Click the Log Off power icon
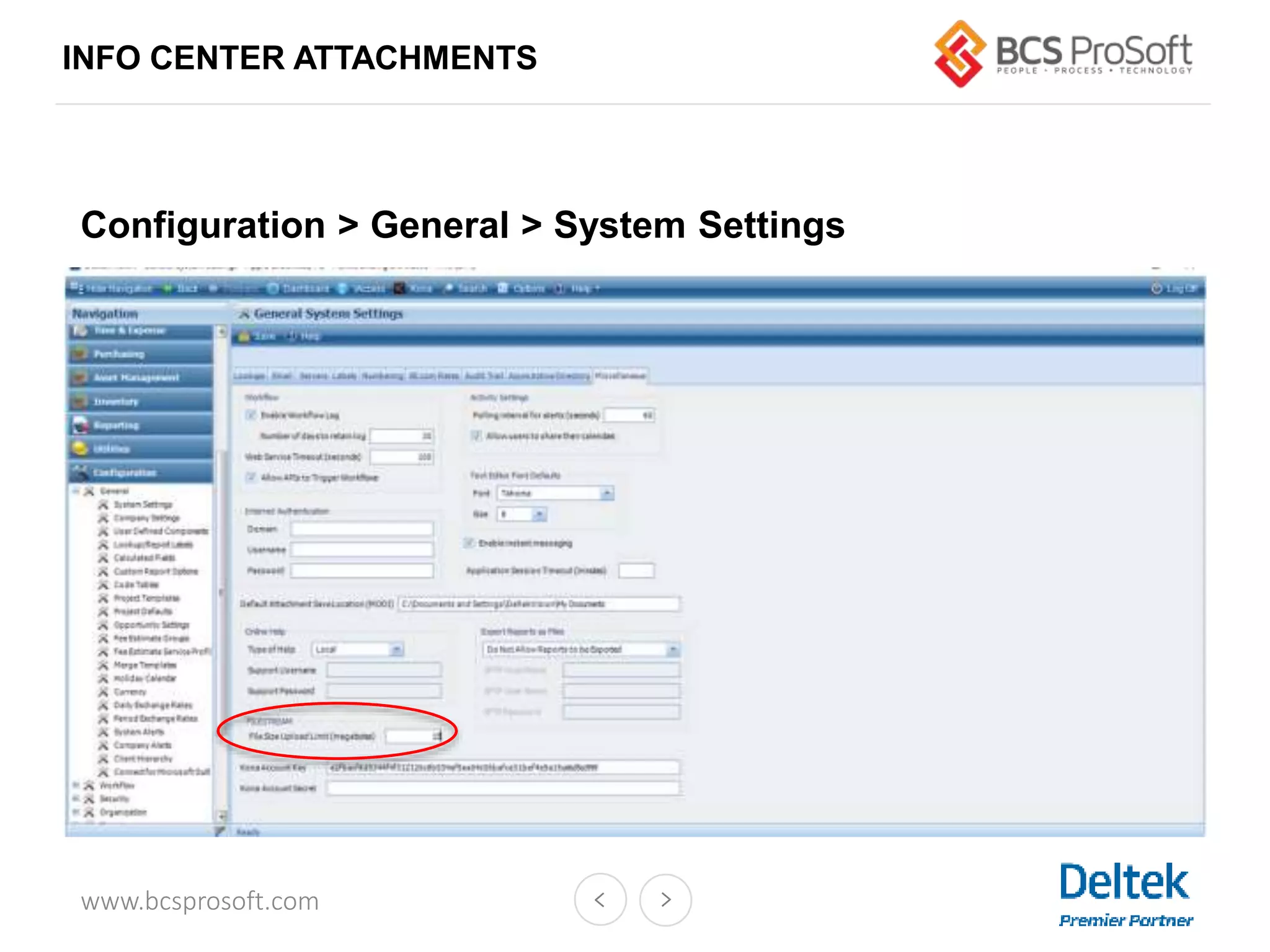1270x952 pixels. pos(1157,288)
